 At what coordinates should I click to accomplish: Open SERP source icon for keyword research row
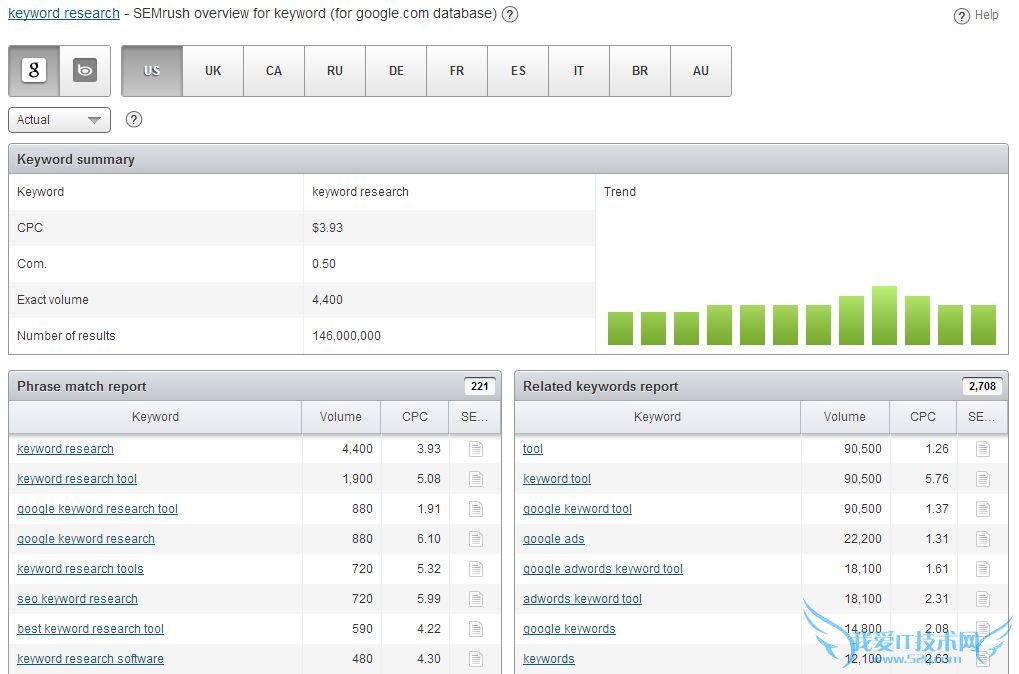[x=476, y=449]
